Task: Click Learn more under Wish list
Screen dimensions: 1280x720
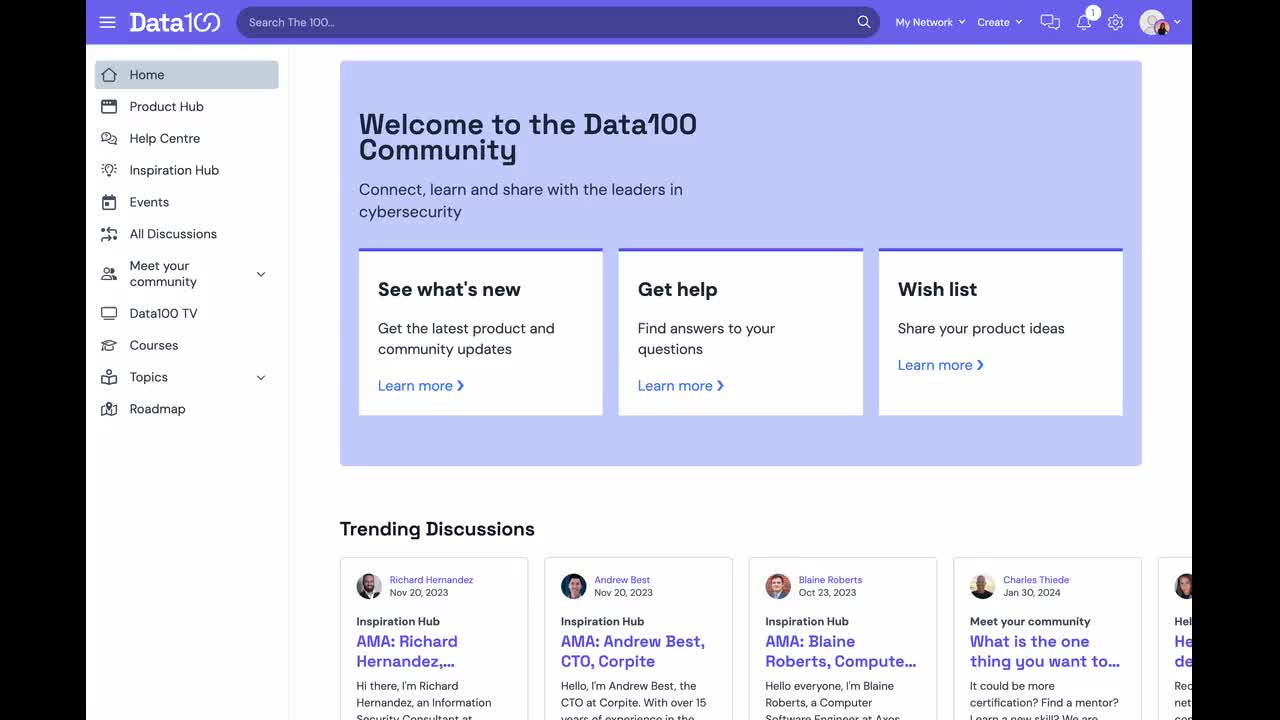Action: coord(940,365)
